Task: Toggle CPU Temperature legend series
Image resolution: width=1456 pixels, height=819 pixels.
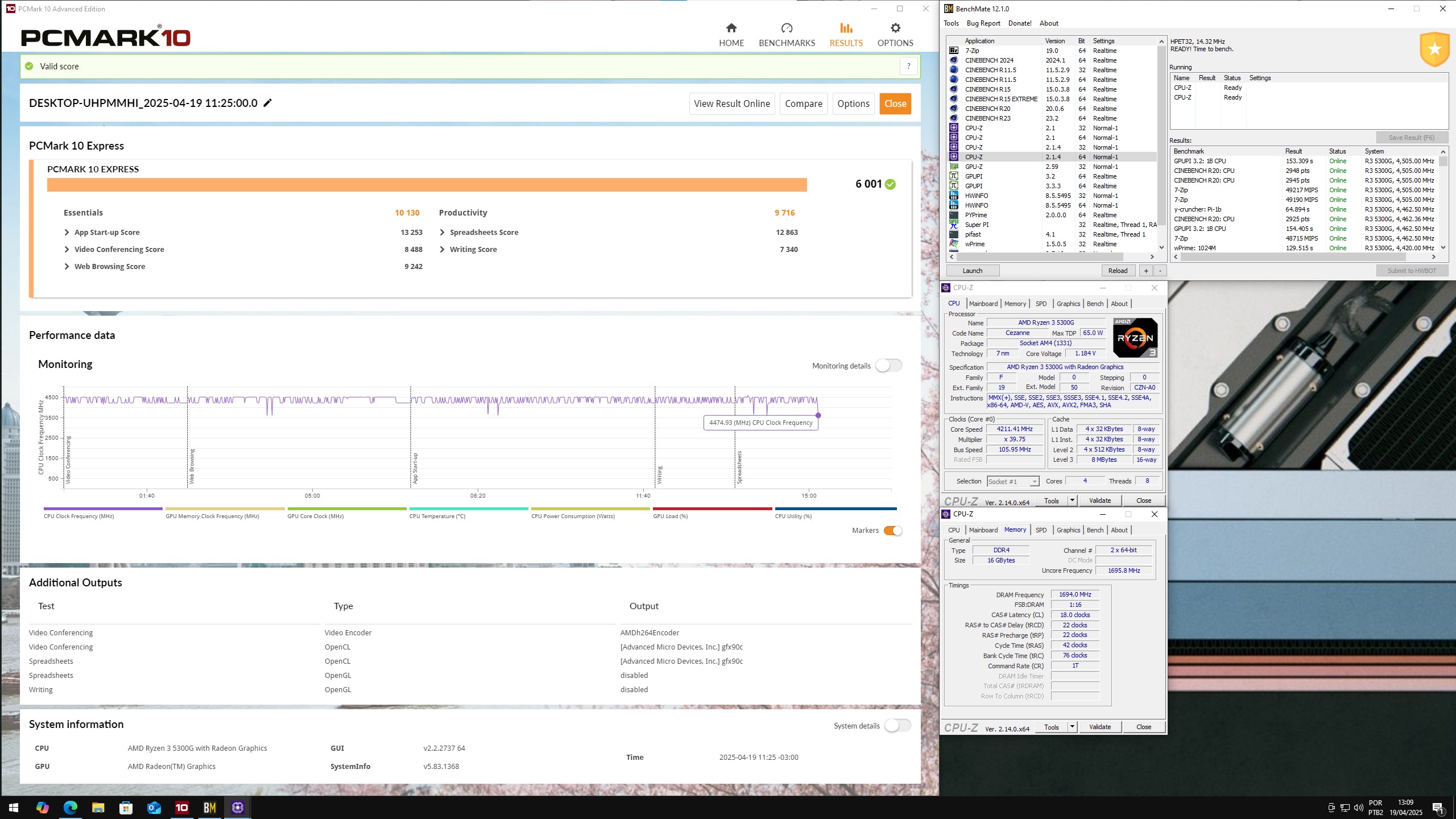Action: [x=469, y=512]
